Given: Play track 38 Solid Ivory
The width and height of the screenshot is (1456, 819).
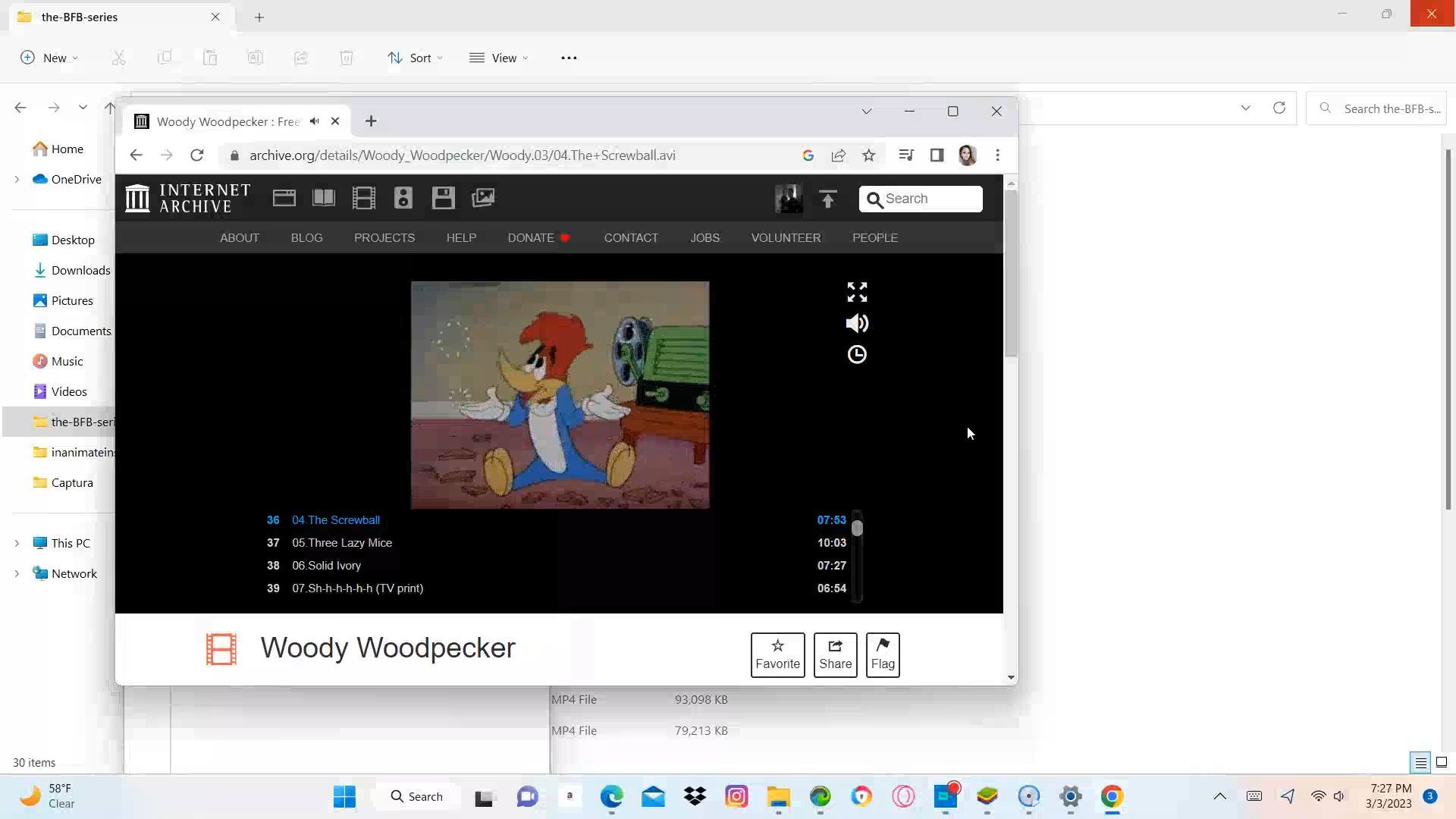Looking at the screenshot, I should 557,566.
